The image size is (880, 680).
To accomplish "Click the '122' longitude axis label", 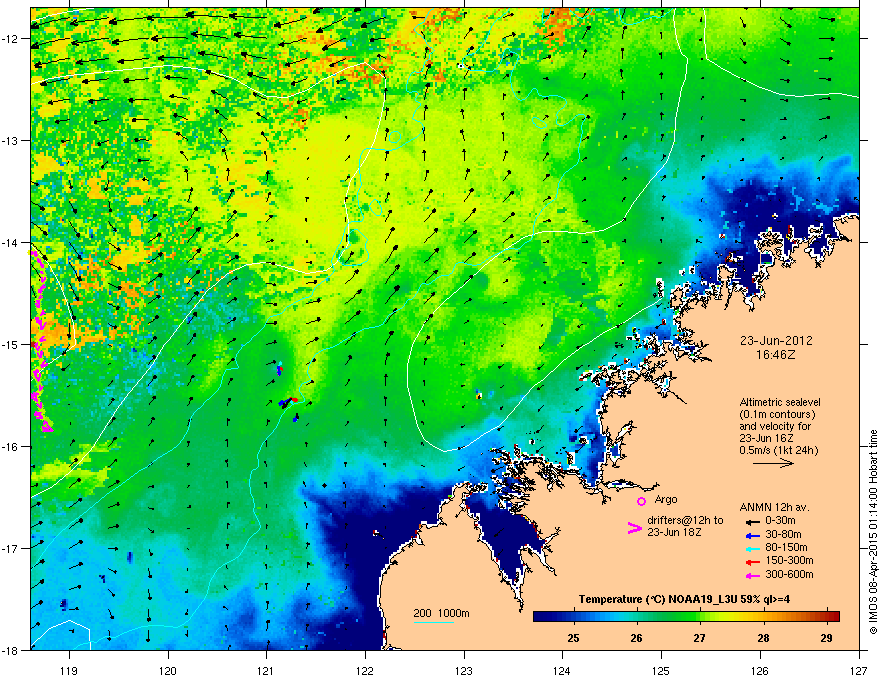I will (x=365, y=670).
